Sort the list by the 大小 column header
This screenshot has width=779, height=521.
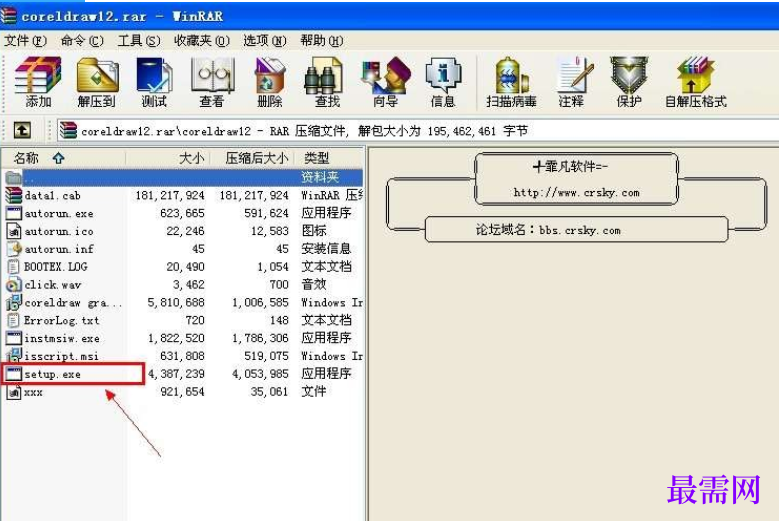[168, 158]
